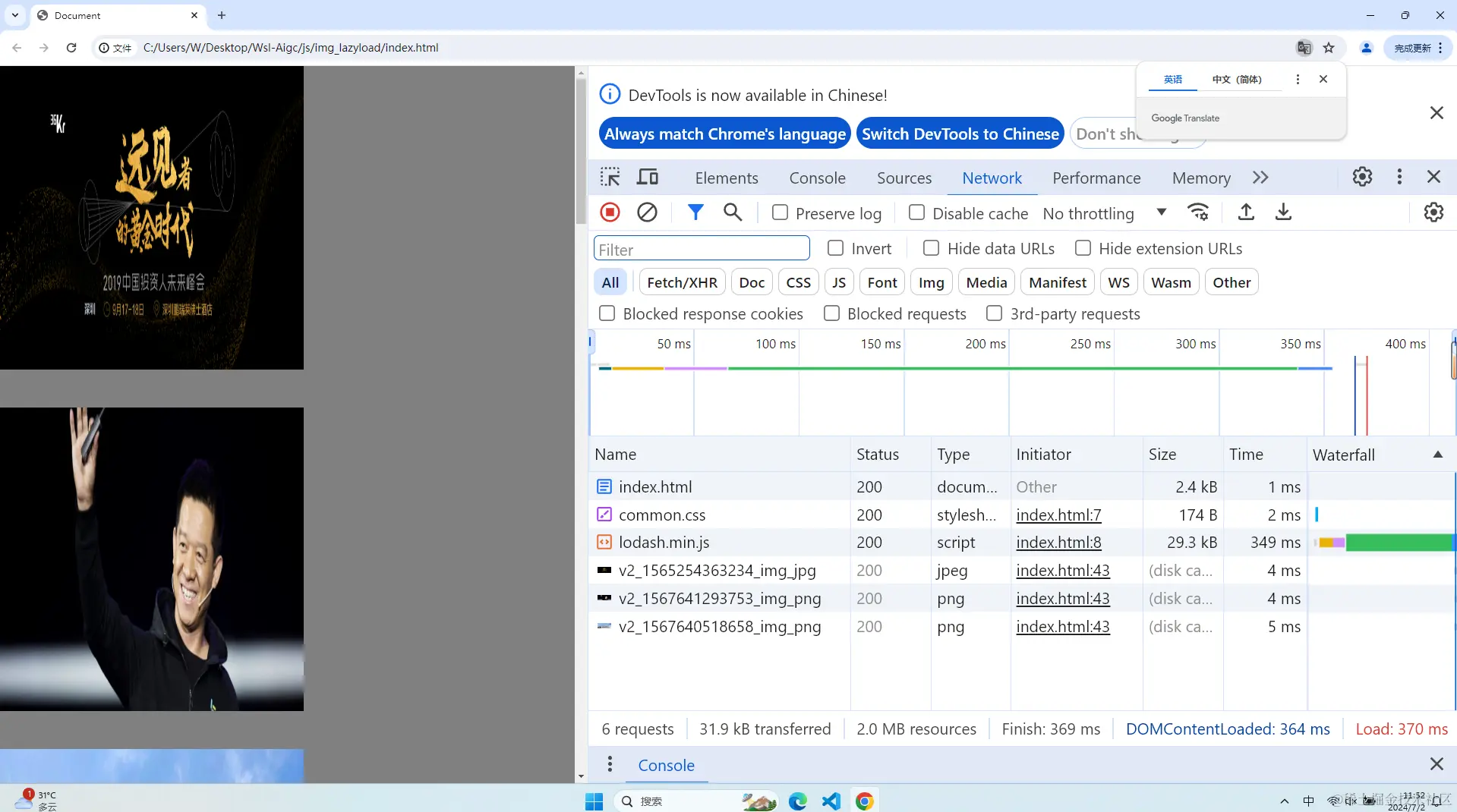
Task: Toggle the network filter funnel icon
Action: click(695, 212)
